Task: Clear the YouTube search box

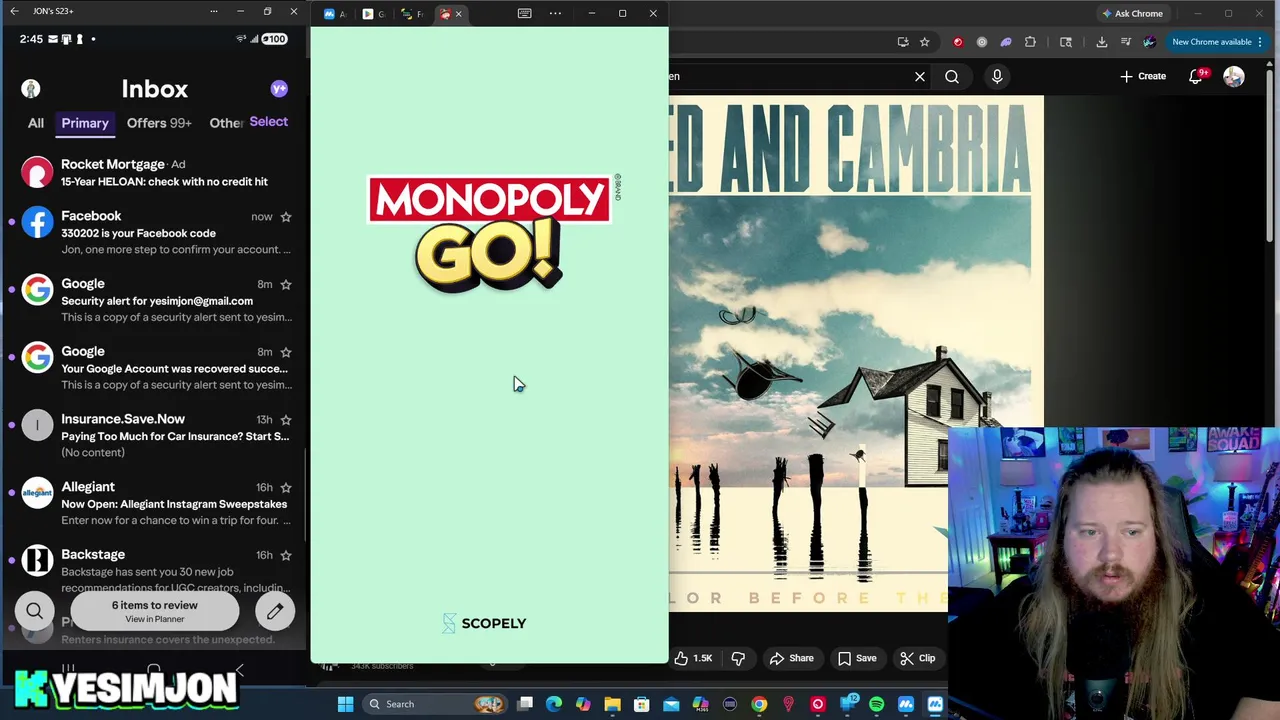Action: pyautogui.click(x=920, y=76)
